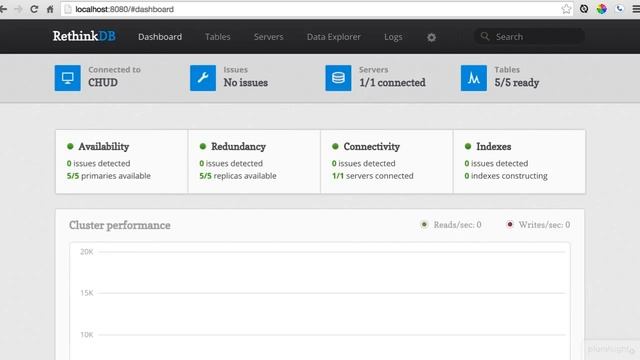Open settings via the gear icon

point(431,37)
